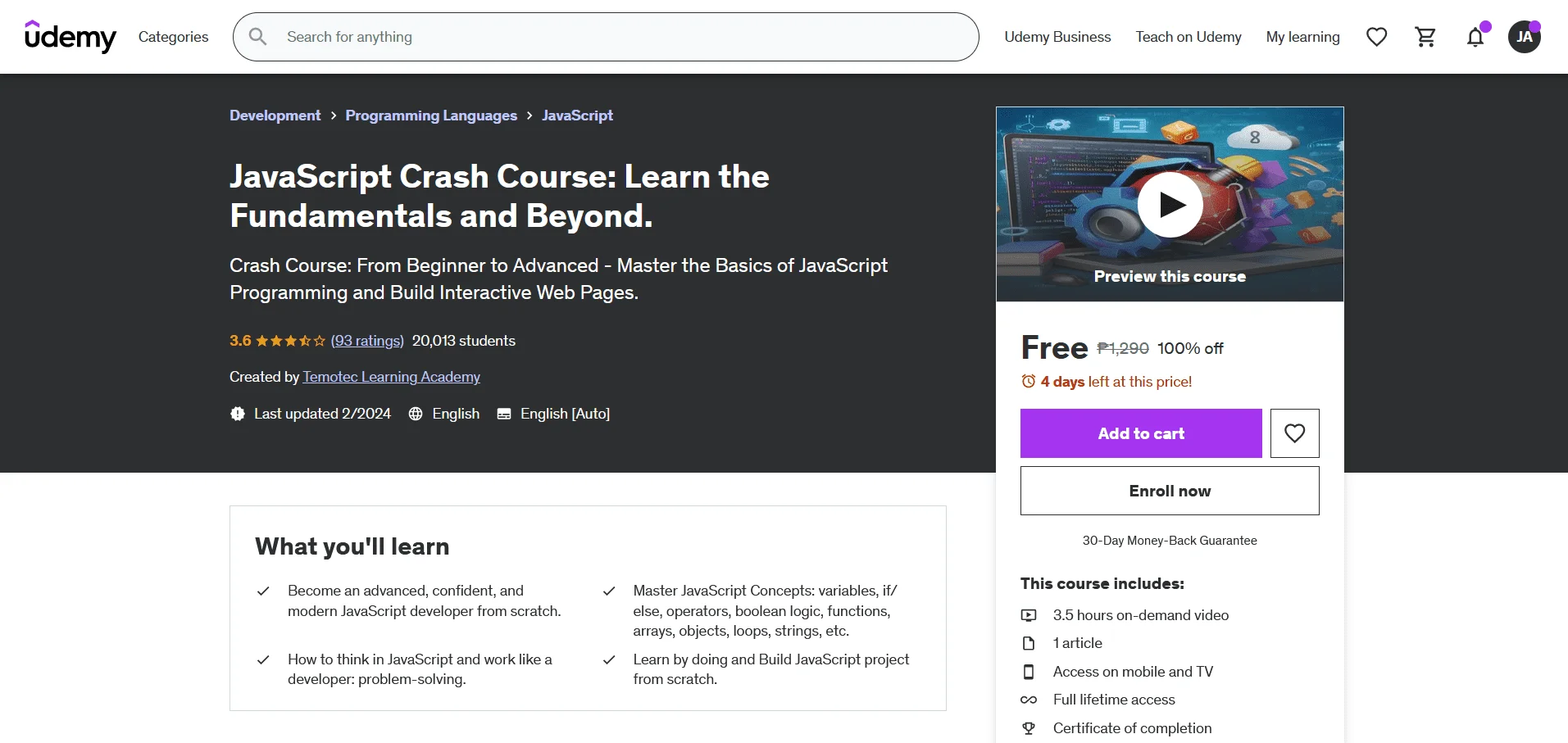Image resolution: width=1568 pixels, height=743 pixels.
Task: Click '30-Day Money-Back Guarantee' text
Action: (x=1170, y=541)
